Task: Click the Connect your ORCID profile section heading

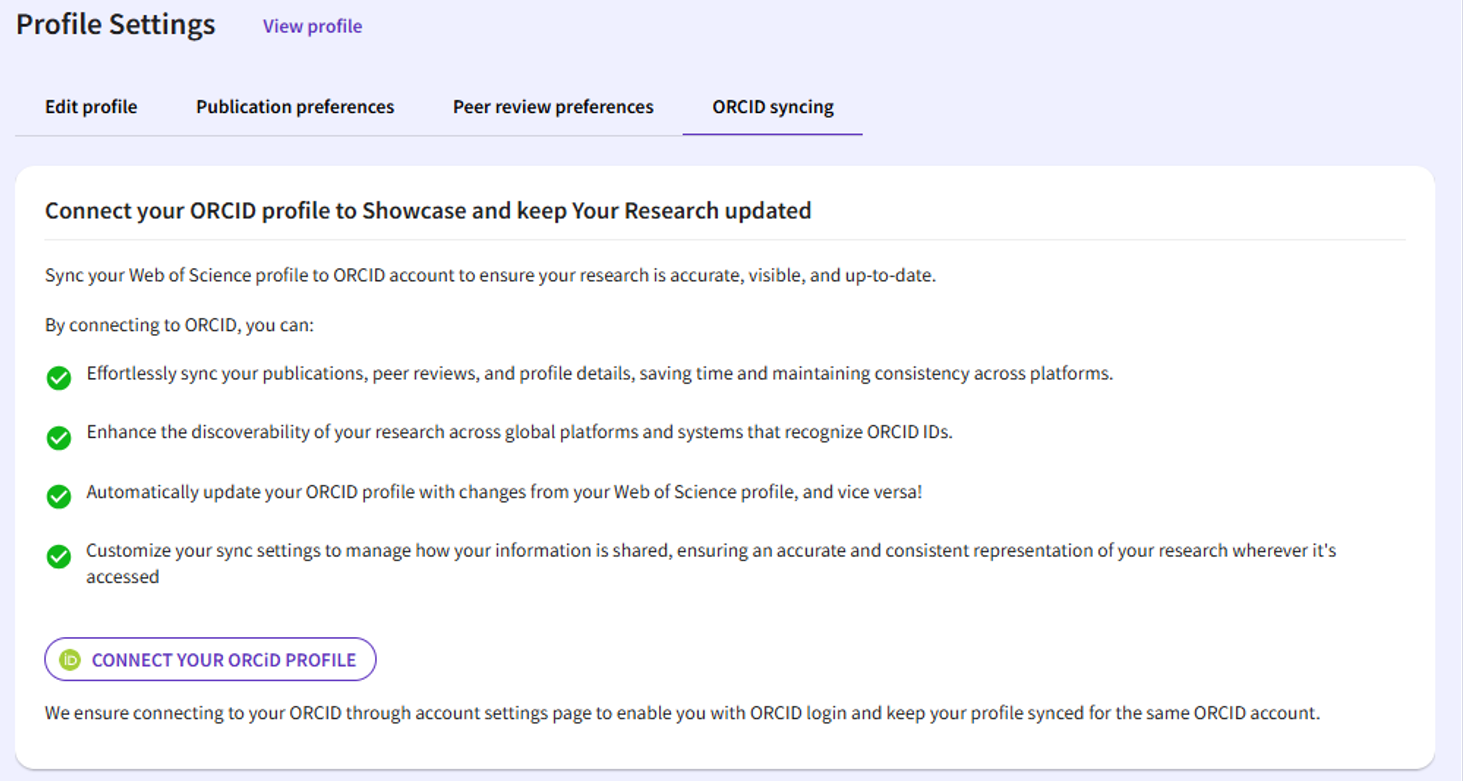Action: click(428, 211)
